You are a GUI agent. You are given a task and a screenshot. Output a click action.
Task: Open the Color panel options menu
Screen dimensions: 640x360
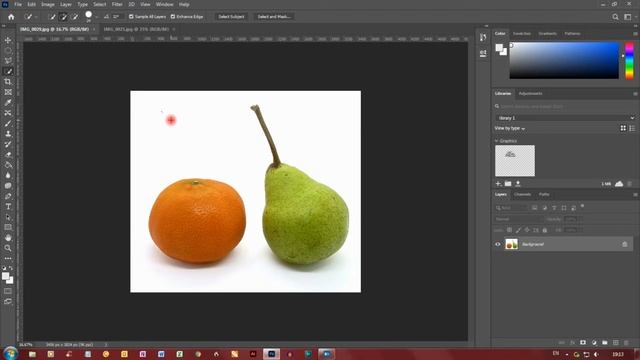tap(635, 34)
